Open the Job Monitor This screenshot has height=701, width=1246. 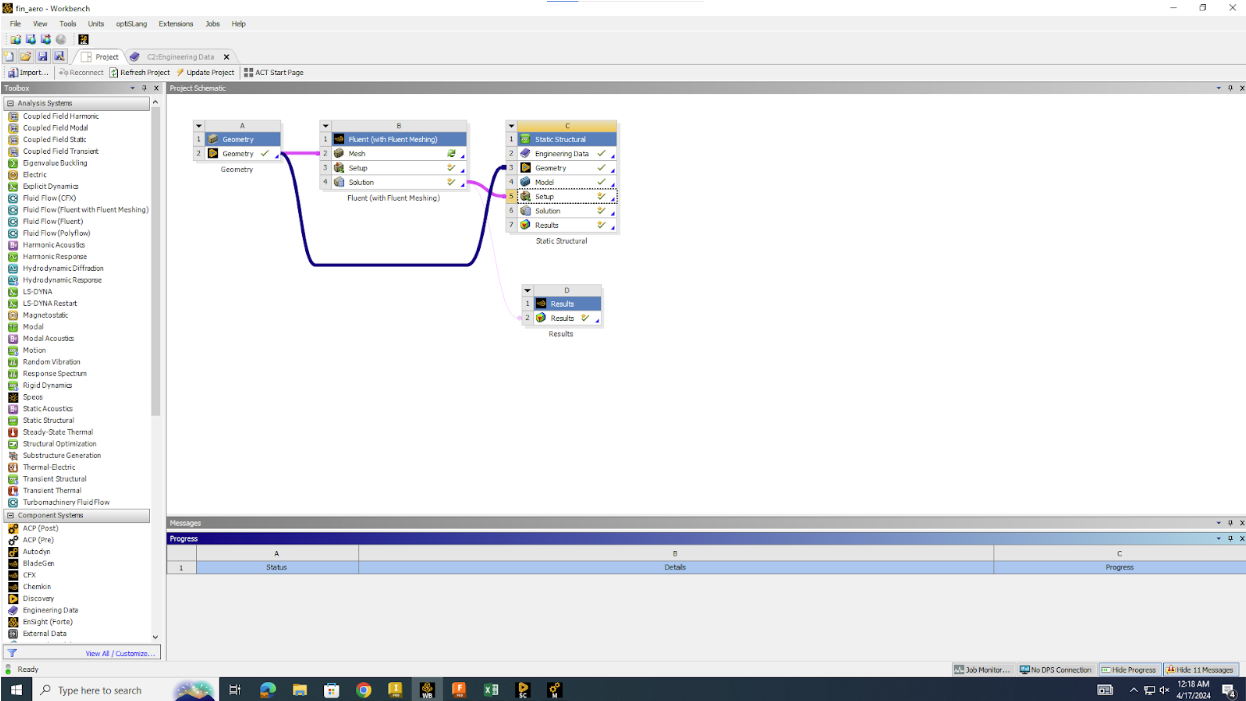point(982,670)
